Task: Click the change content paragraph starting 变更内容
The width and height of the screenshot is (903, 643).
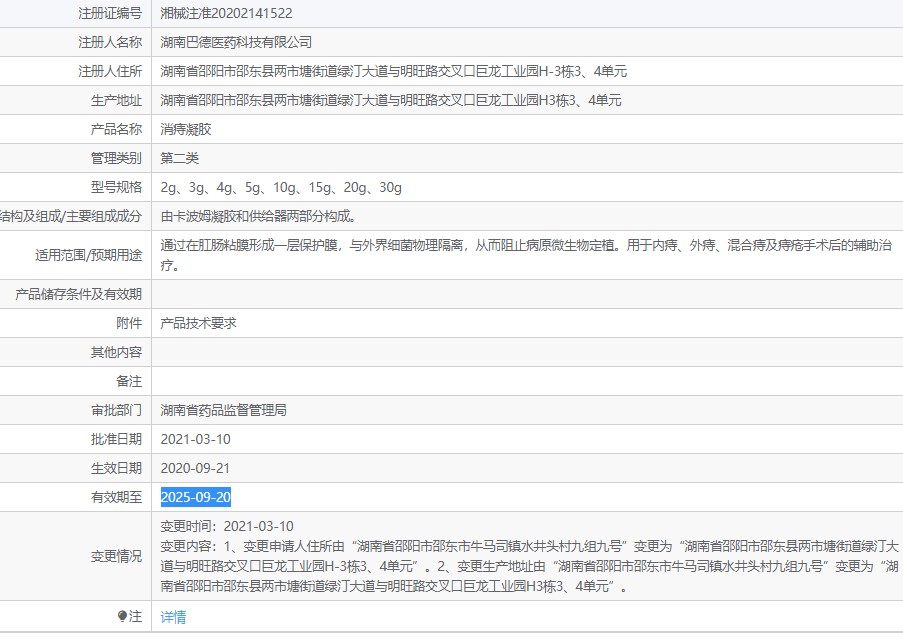Action: click(x=529, y=566)
